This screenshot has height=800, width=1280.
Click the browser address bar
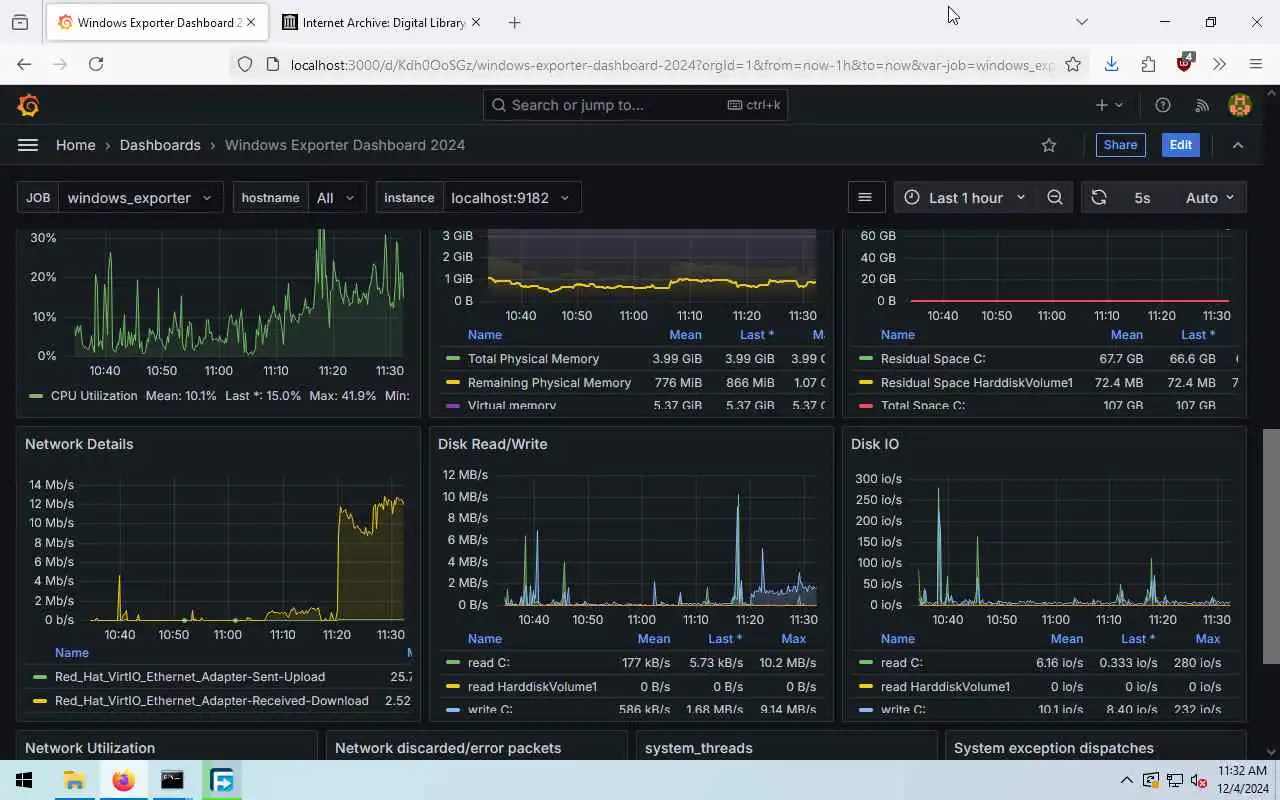click(x=670, y=64)
